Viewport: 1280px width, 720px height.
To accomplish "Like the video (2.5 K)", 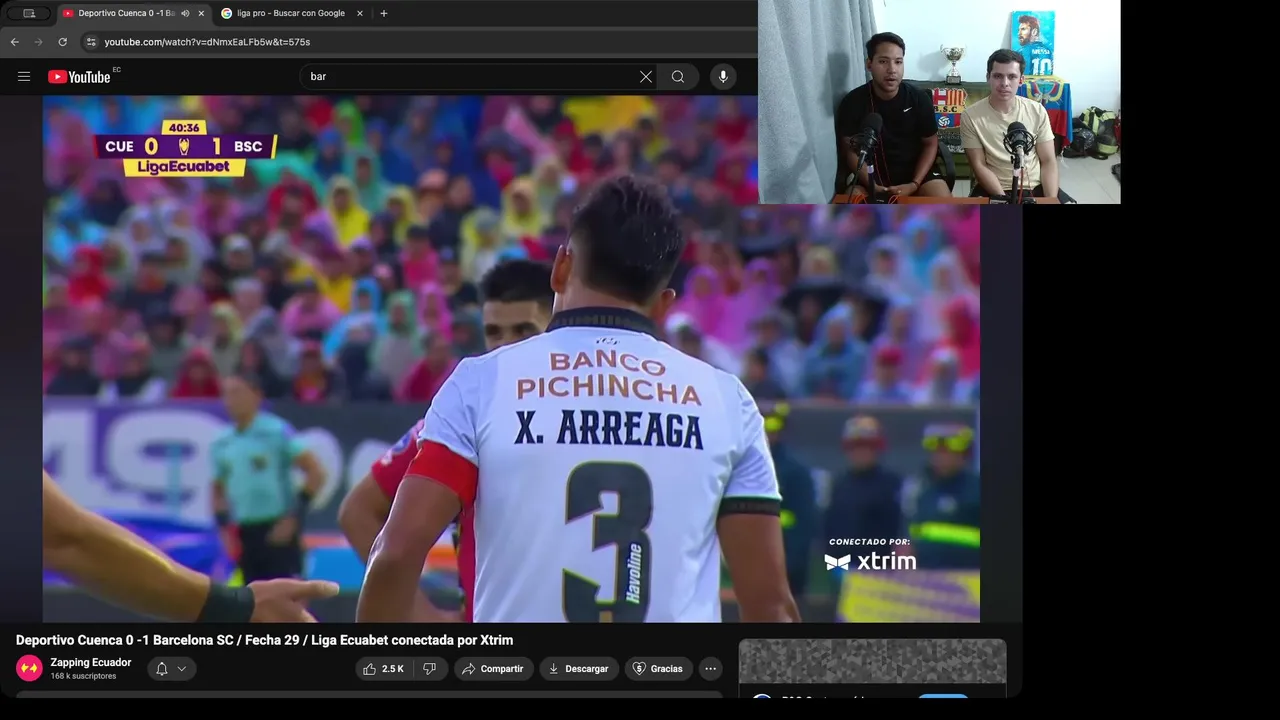I will [x=383, y=669].
